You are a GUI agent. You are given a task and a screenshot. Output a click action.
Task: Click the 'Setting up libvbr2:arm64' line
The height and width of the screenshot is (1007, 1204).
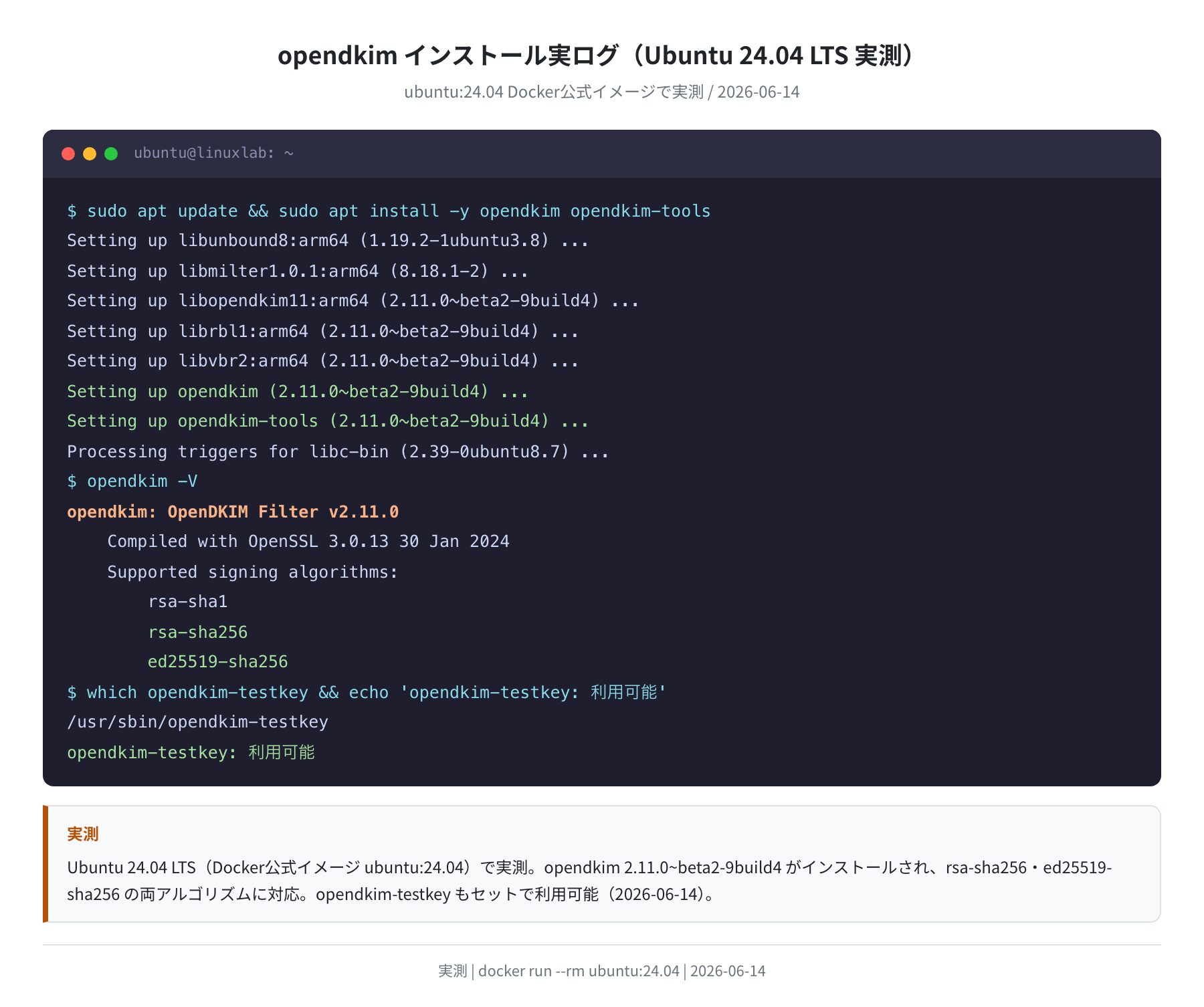coord(323,361)
